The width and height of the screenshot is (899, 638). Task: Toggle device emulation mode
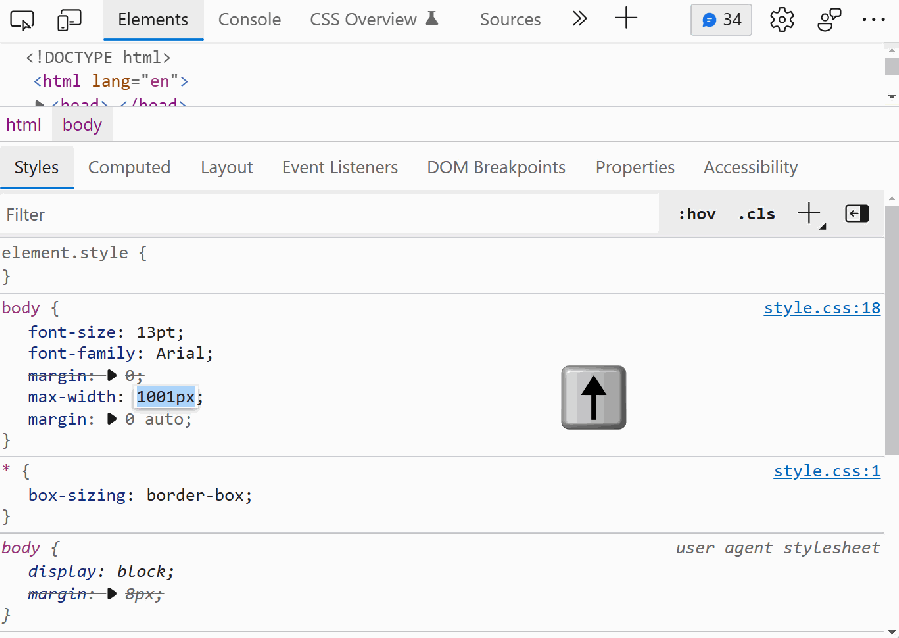[x=69, y=20]
